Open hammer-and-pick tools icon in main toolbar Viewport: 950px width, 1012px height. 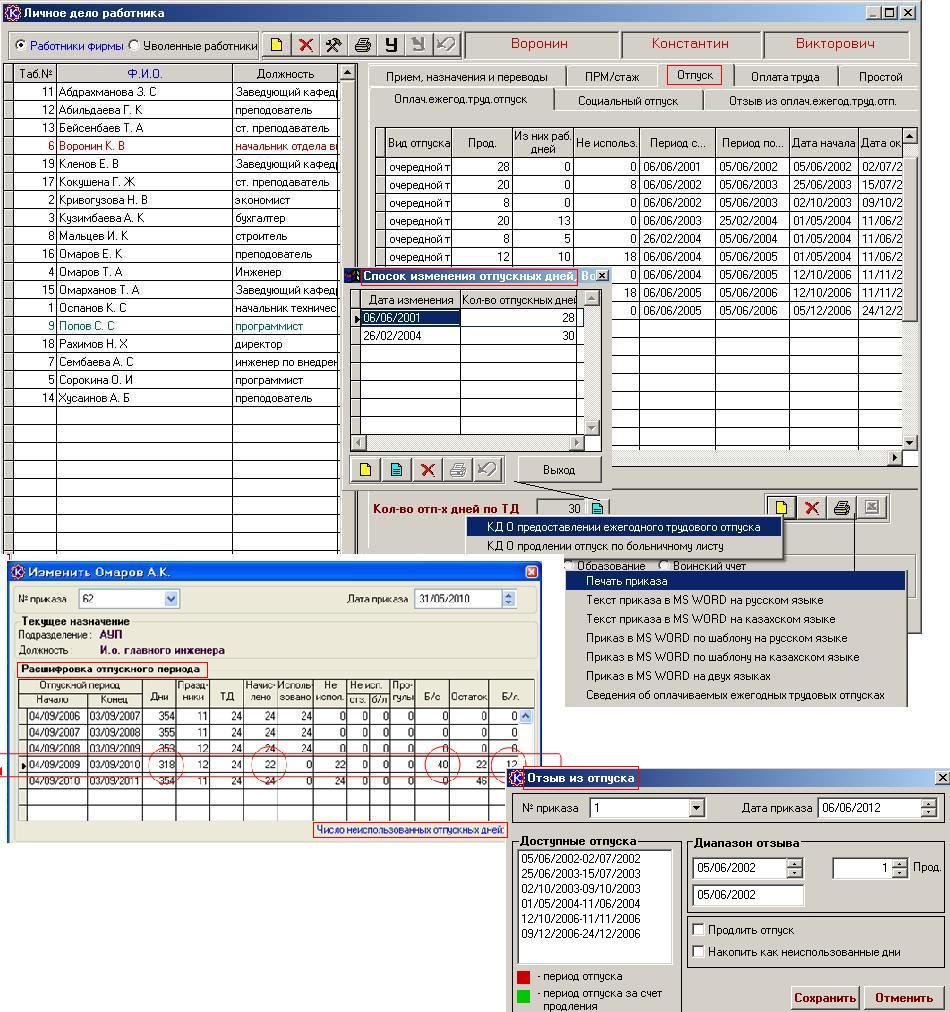334,45
